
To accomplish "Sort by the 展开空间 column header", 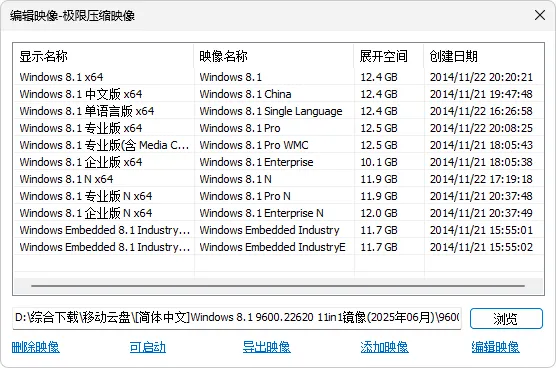I will coord(388,56).
